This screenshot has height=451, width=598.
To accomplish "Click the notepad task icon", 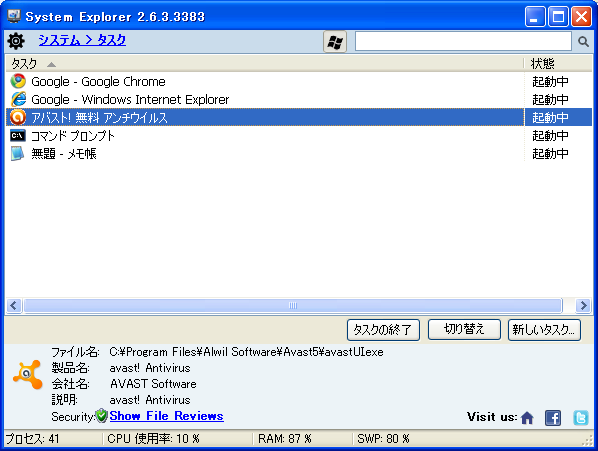I will [x=18, y=153].
